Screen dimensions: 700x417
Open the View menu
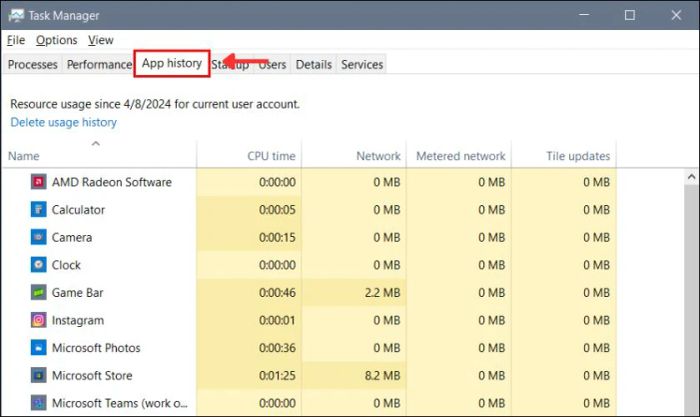coord(100,40)
